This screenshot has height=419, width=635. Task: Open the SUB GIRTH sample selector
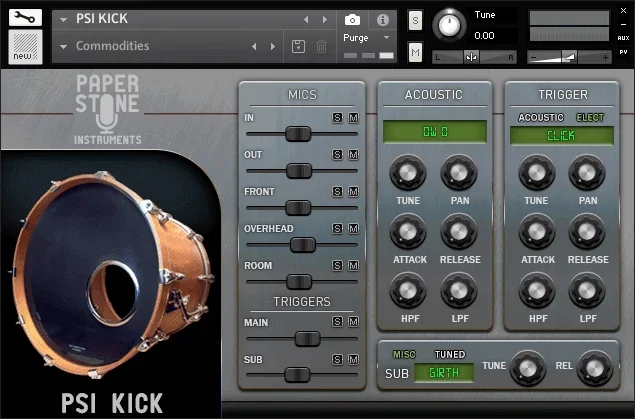444,372
